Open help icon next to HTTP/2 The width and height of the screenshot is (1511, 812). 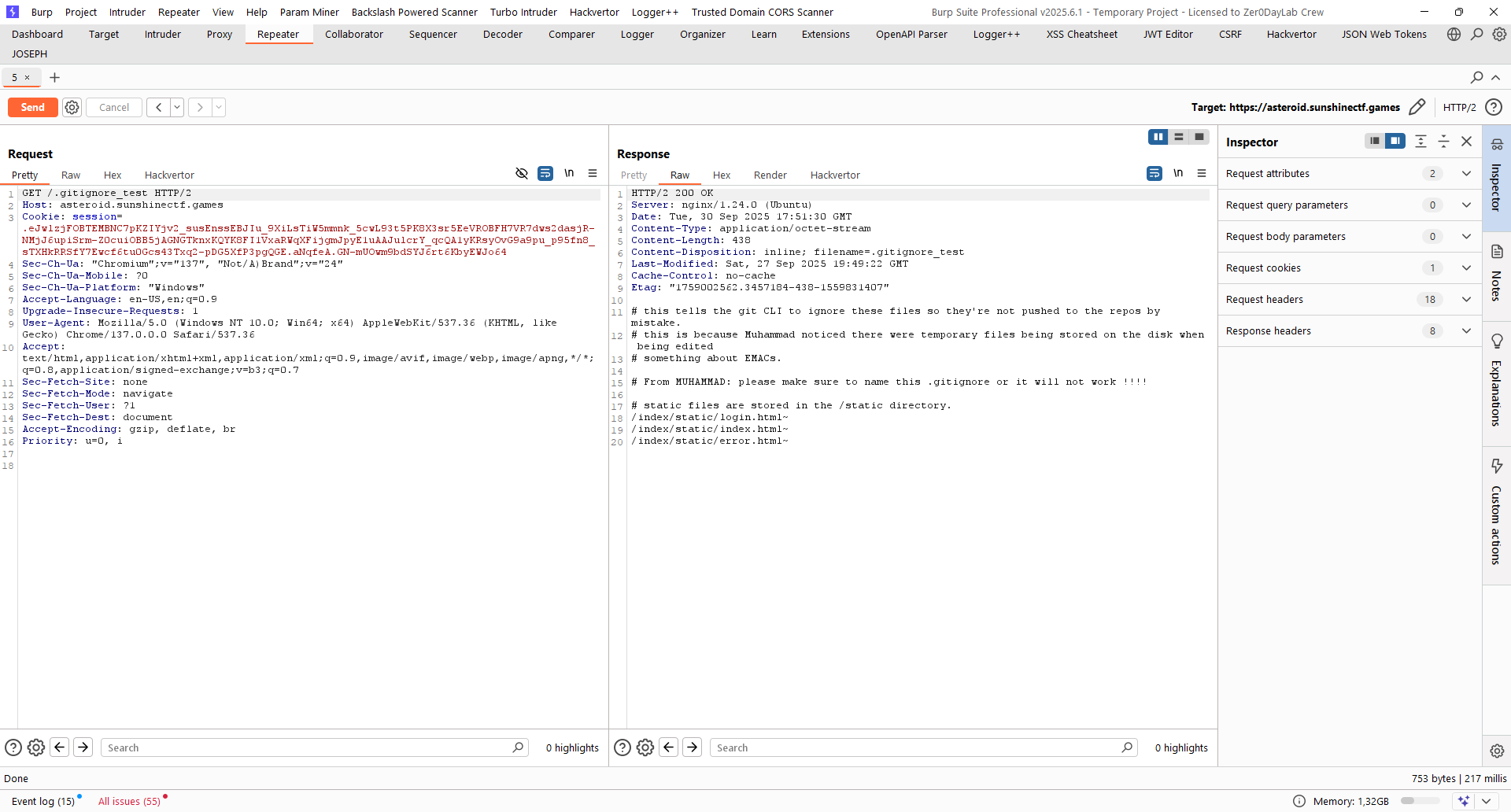point(1493,107)
